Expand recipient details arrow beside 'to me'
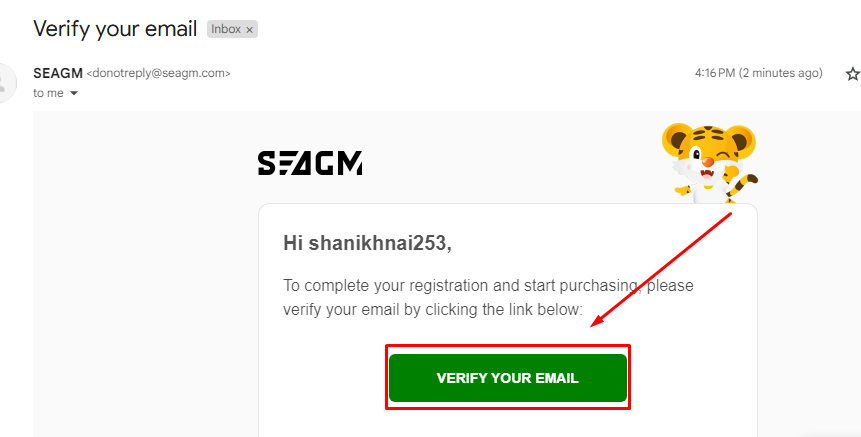This screenshot has width=861, height=437. pos(73,93)
